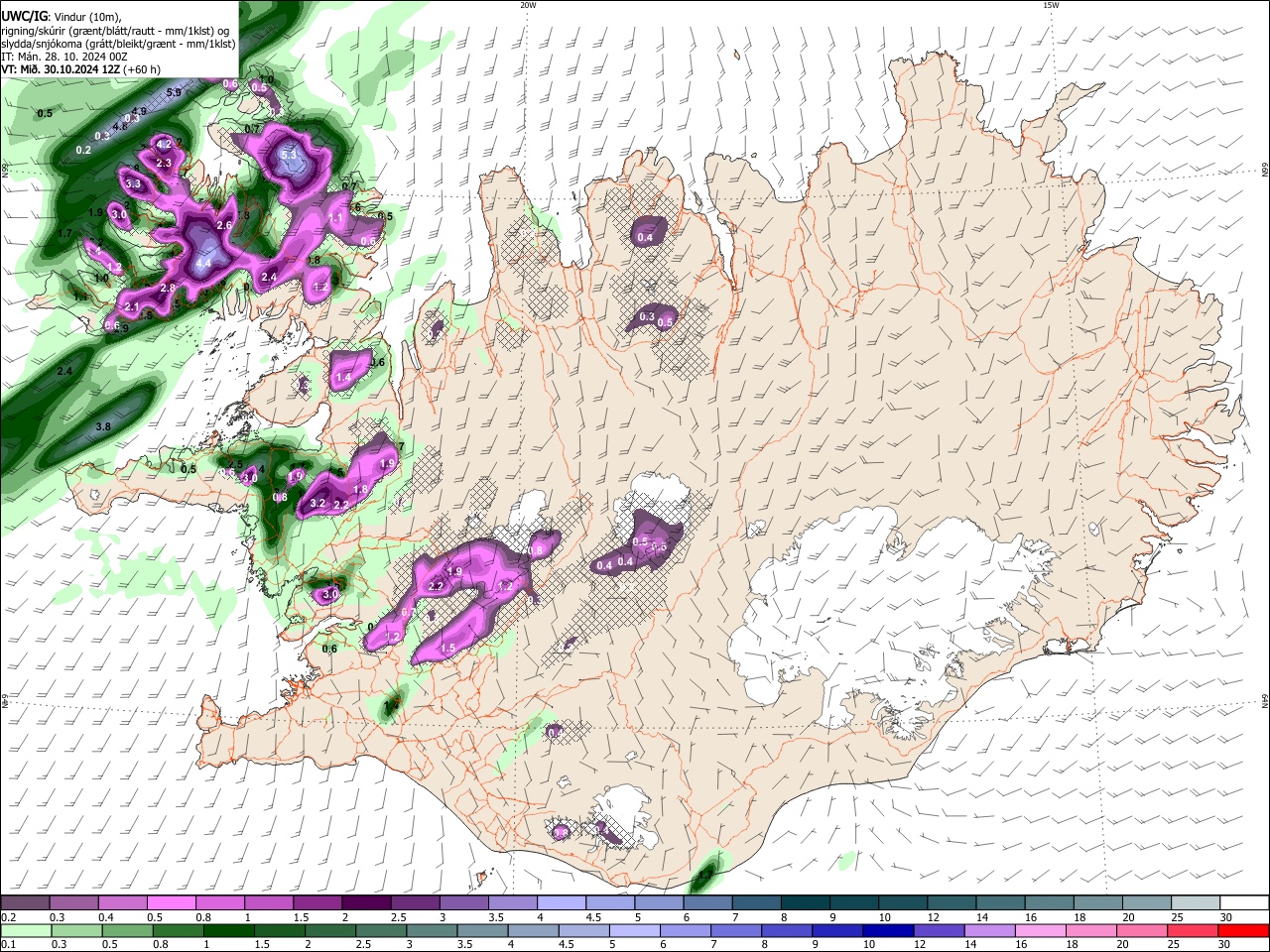The width and height of the screenshot is (1270, 952).
Task: Select the lavender 4–4.5 swatch in upper legend
Action: pos(562,903)
